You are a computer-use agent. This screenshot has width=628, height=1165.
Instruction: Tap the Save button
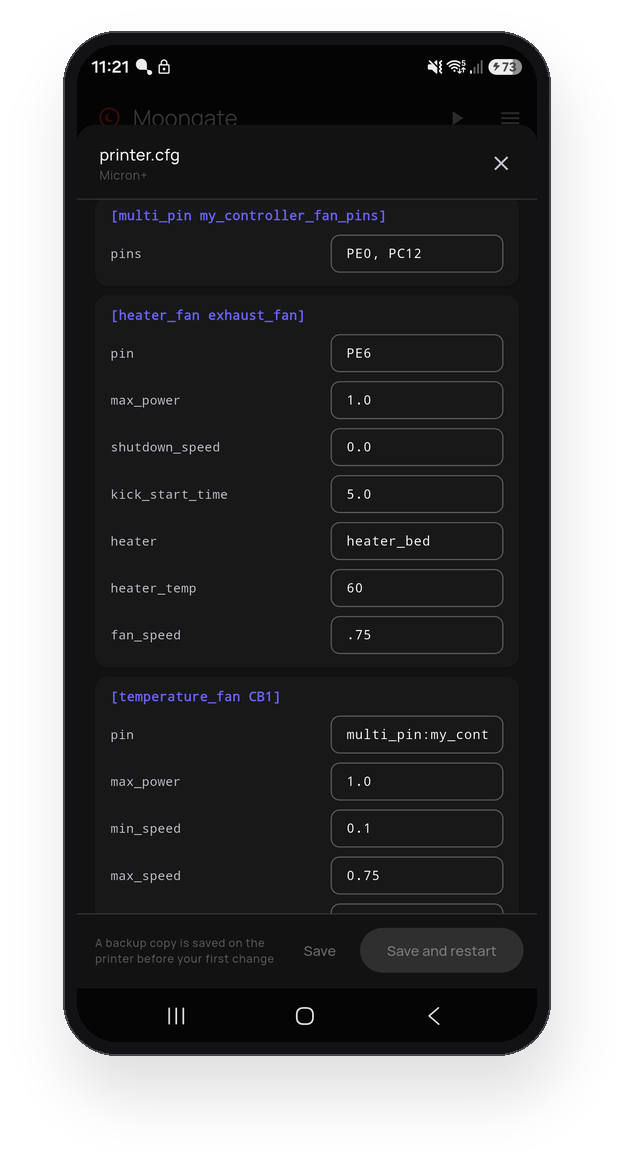point(320,951)
